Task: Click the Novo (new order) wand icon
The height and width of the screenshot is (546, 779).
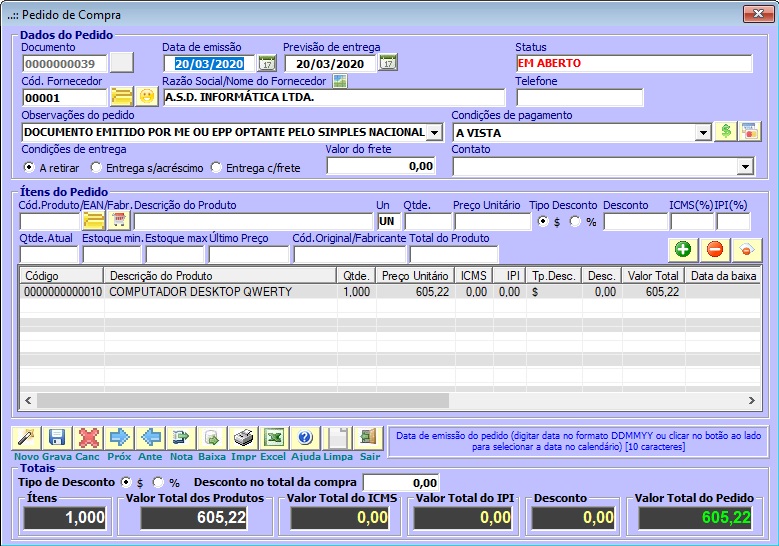Action: [x=26, y=438]
